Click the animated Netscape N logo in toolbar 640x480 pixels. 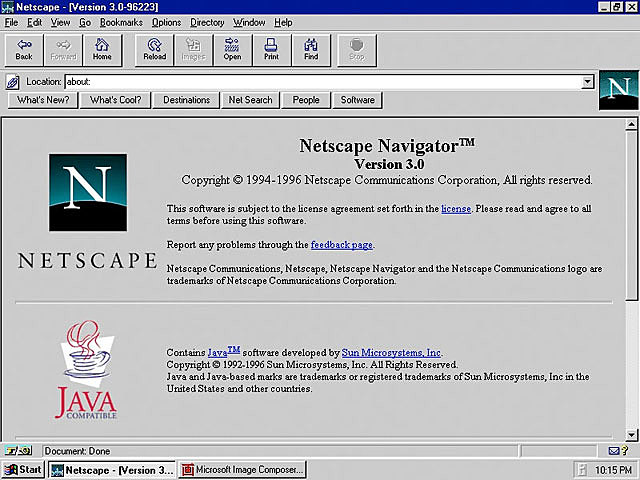coord(618,90)
